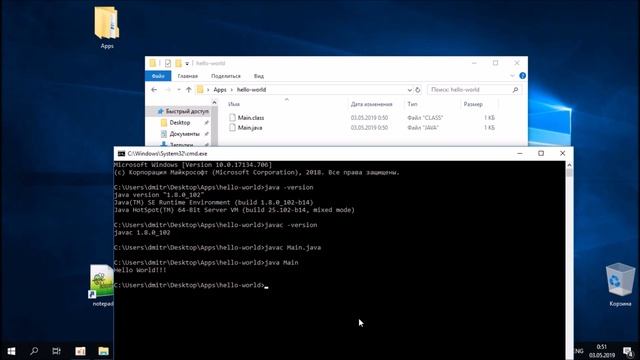
Task: Click the Main.java file icon
Action: pyautogui.click(x=232, y=128)
